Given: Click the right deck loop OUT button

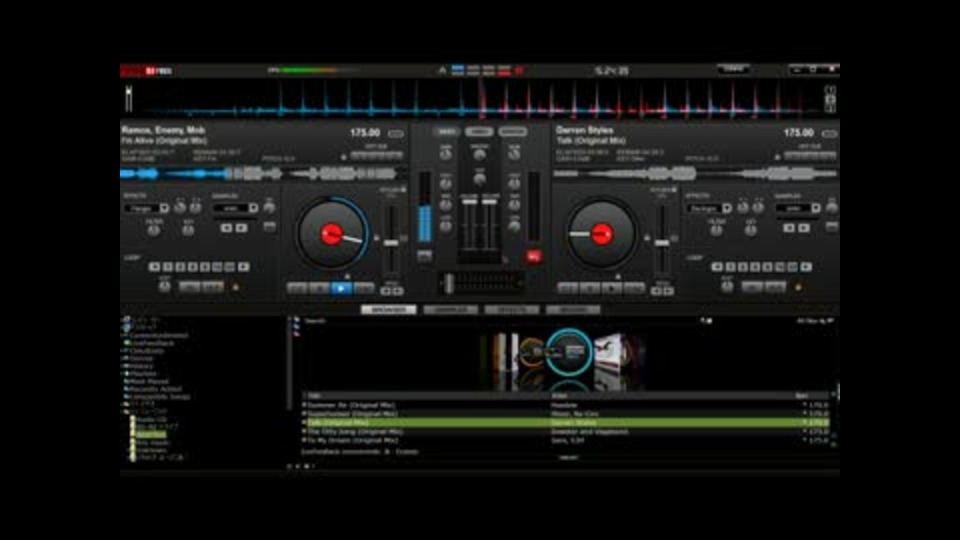Looking at the screenshot, I should click(775, 286).
